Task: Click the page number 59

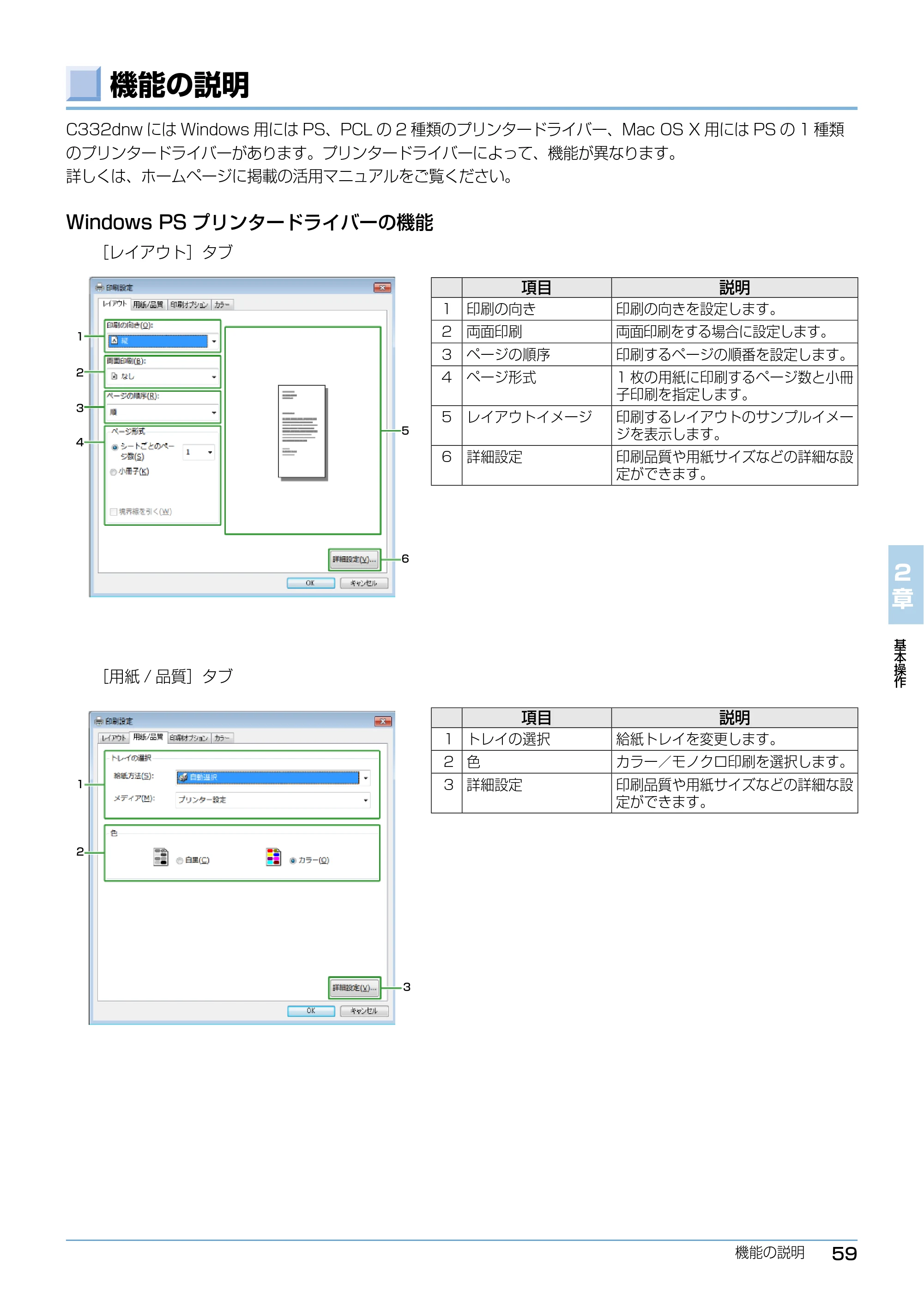Action: (x=844, y=1254)
